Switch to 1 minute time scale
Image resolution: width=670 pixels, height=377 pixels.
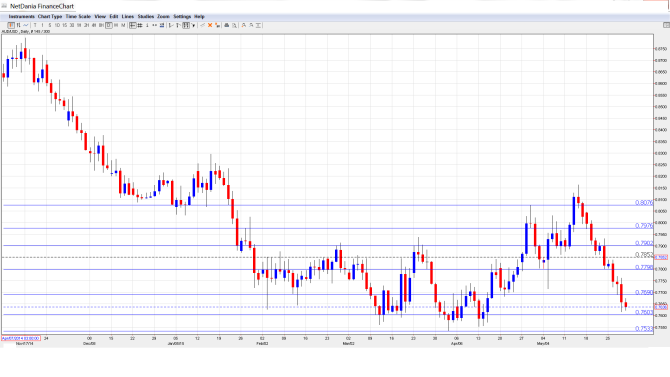(x=42, y=25)
